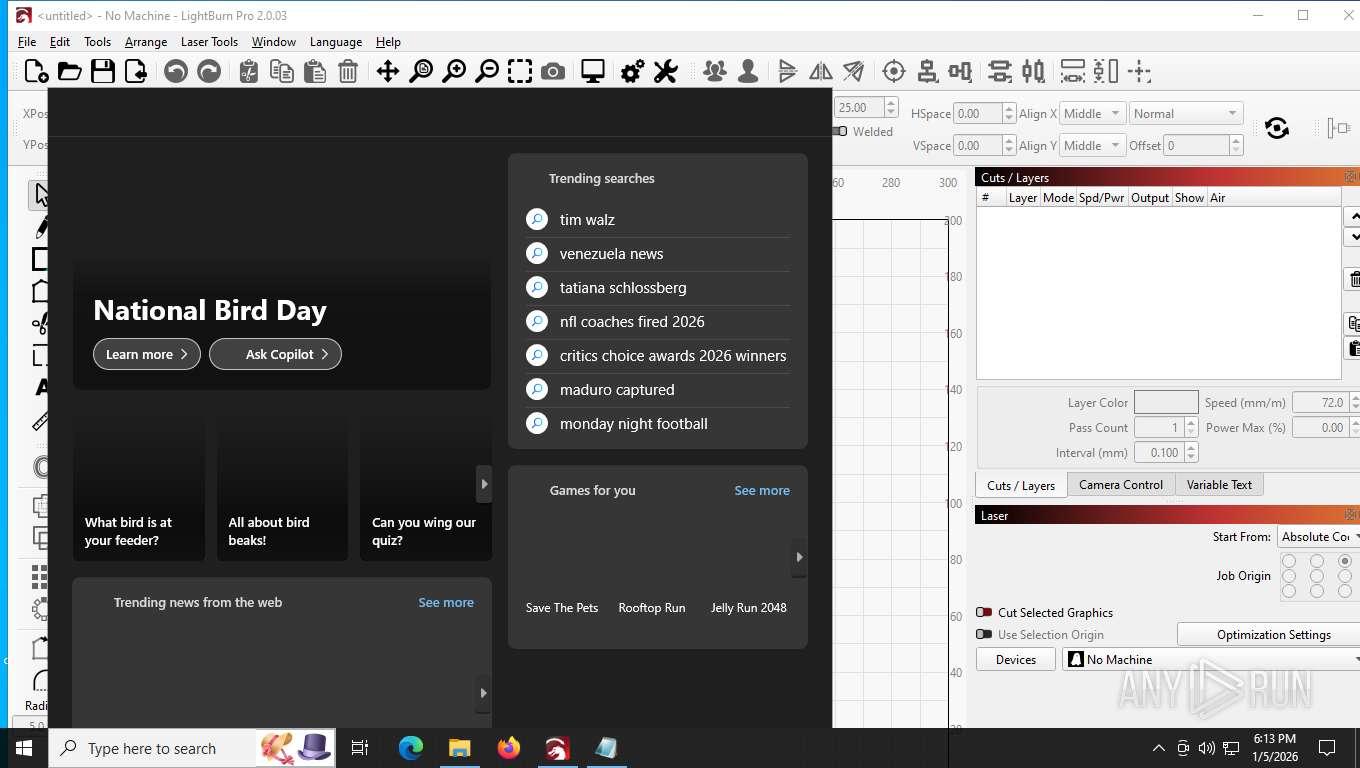This screenshot has width=1360, height=768.
Task: Select the bottom-left Job Origin radio button
Action: point(1289,591)
